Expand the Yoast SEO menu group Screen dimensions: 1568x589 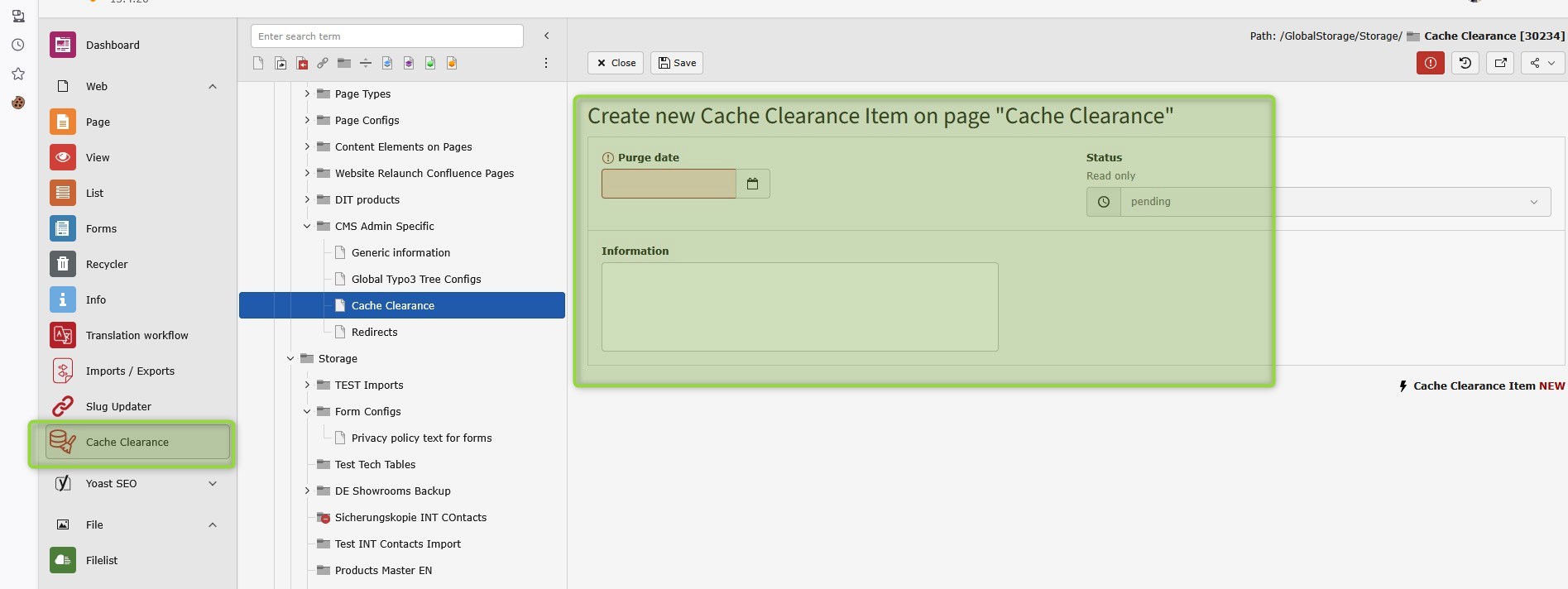(213, 483)
